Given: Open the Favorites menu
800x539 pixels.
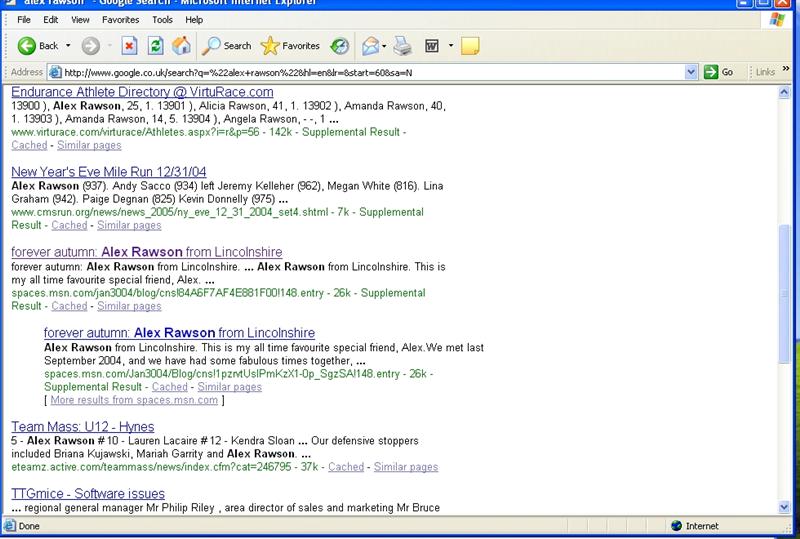Looking at the screenshot, I should pyautogui.click(x=120, y=20).
